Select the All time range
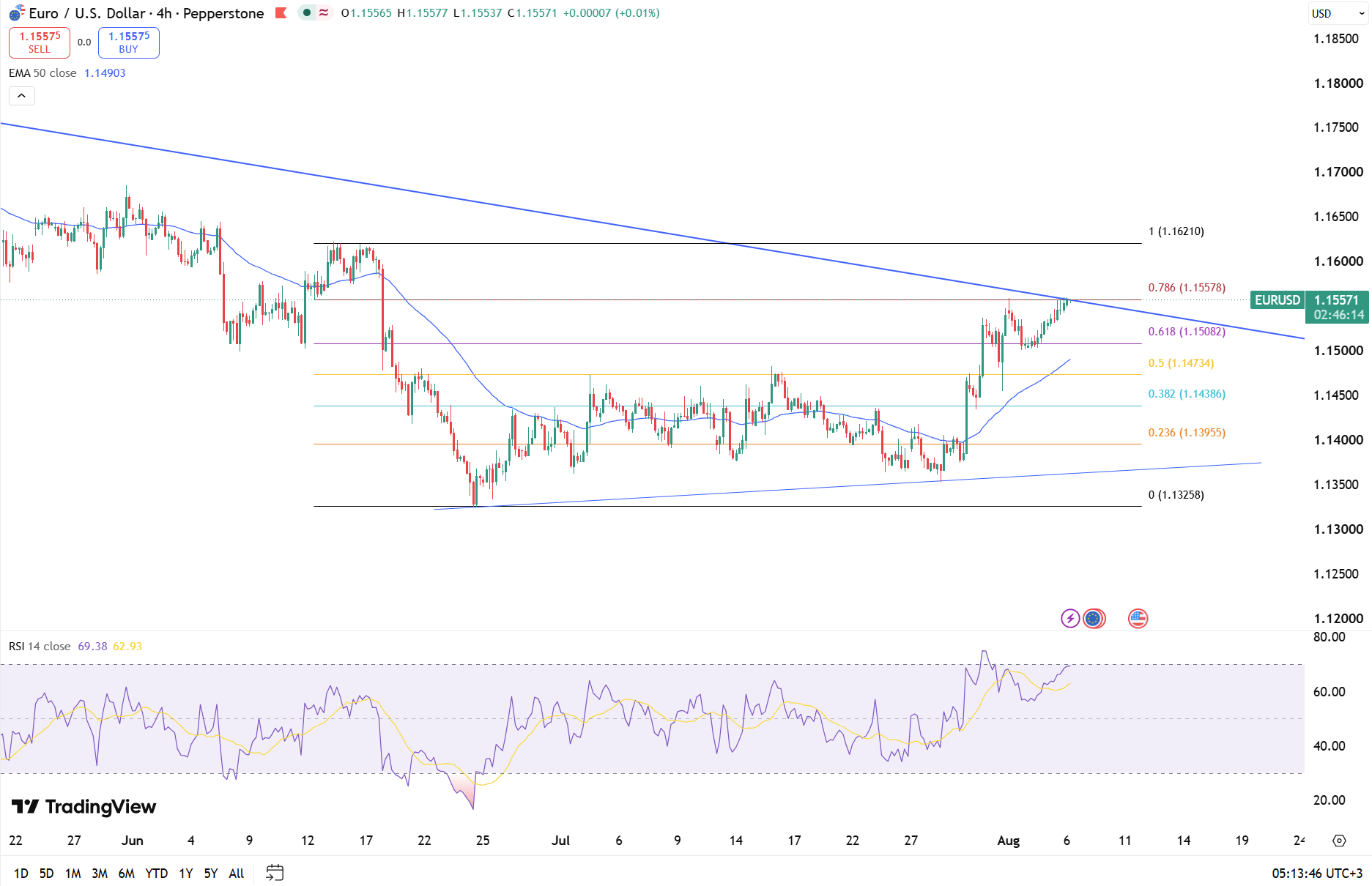This screenshot has height=886, width=1372. tap(237, 873)
